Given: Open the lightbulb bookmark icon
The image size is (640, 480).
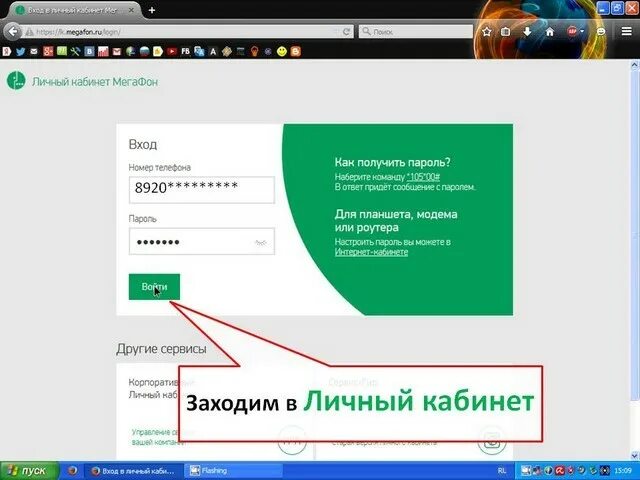Looking at the screenshot, I should [x=254, y=51].
